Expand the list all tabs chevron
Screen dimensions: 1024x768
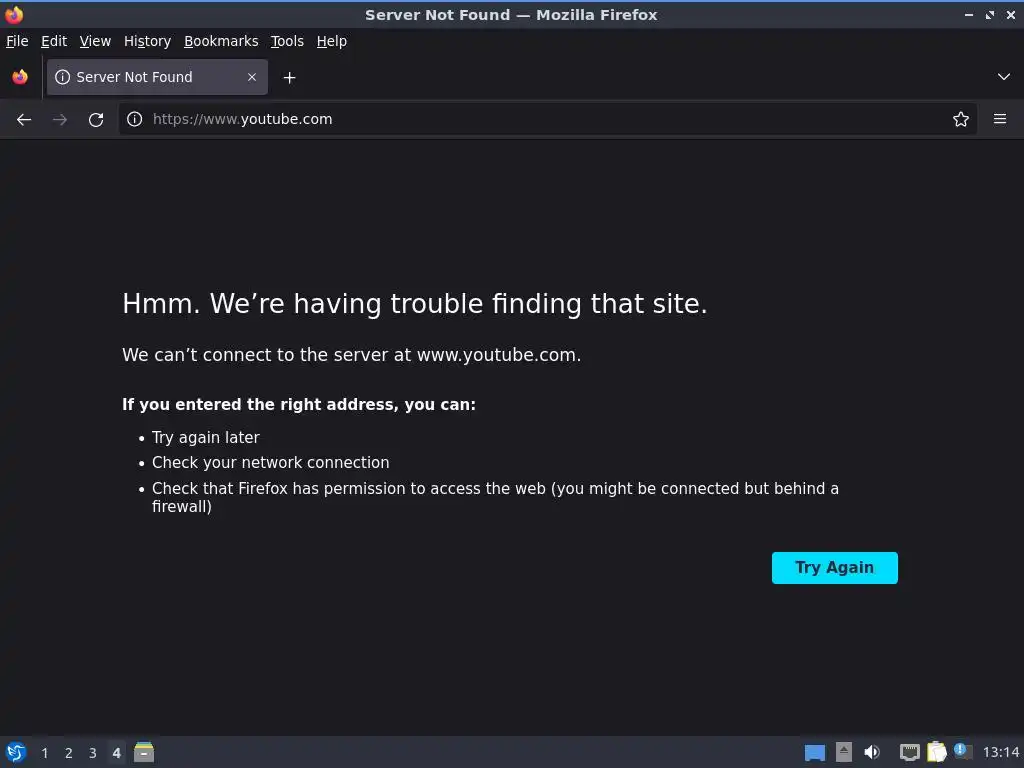pos(1004,77)
